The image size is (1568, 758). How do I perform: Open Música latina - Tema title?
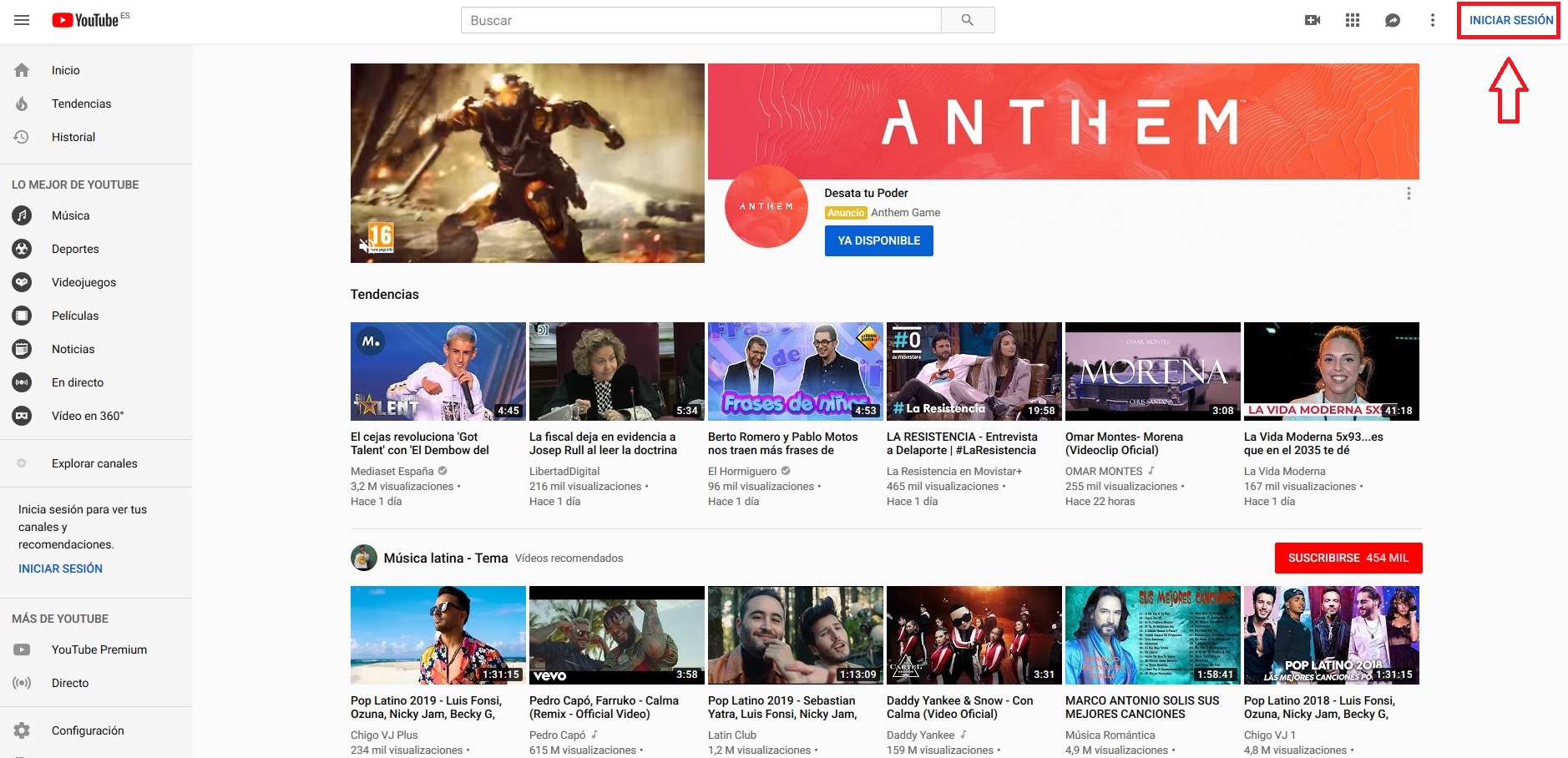[446, 558]
